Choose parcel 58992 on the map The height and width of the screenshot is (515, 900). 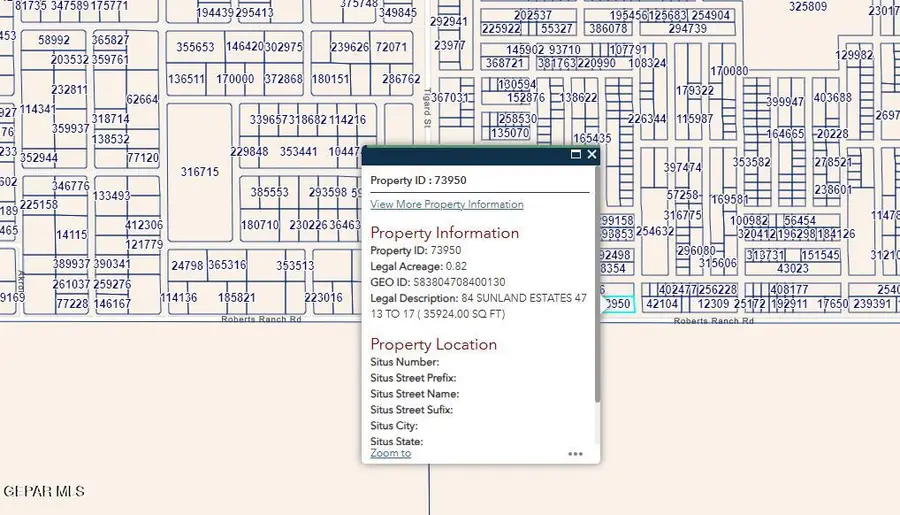click(54, 40)
